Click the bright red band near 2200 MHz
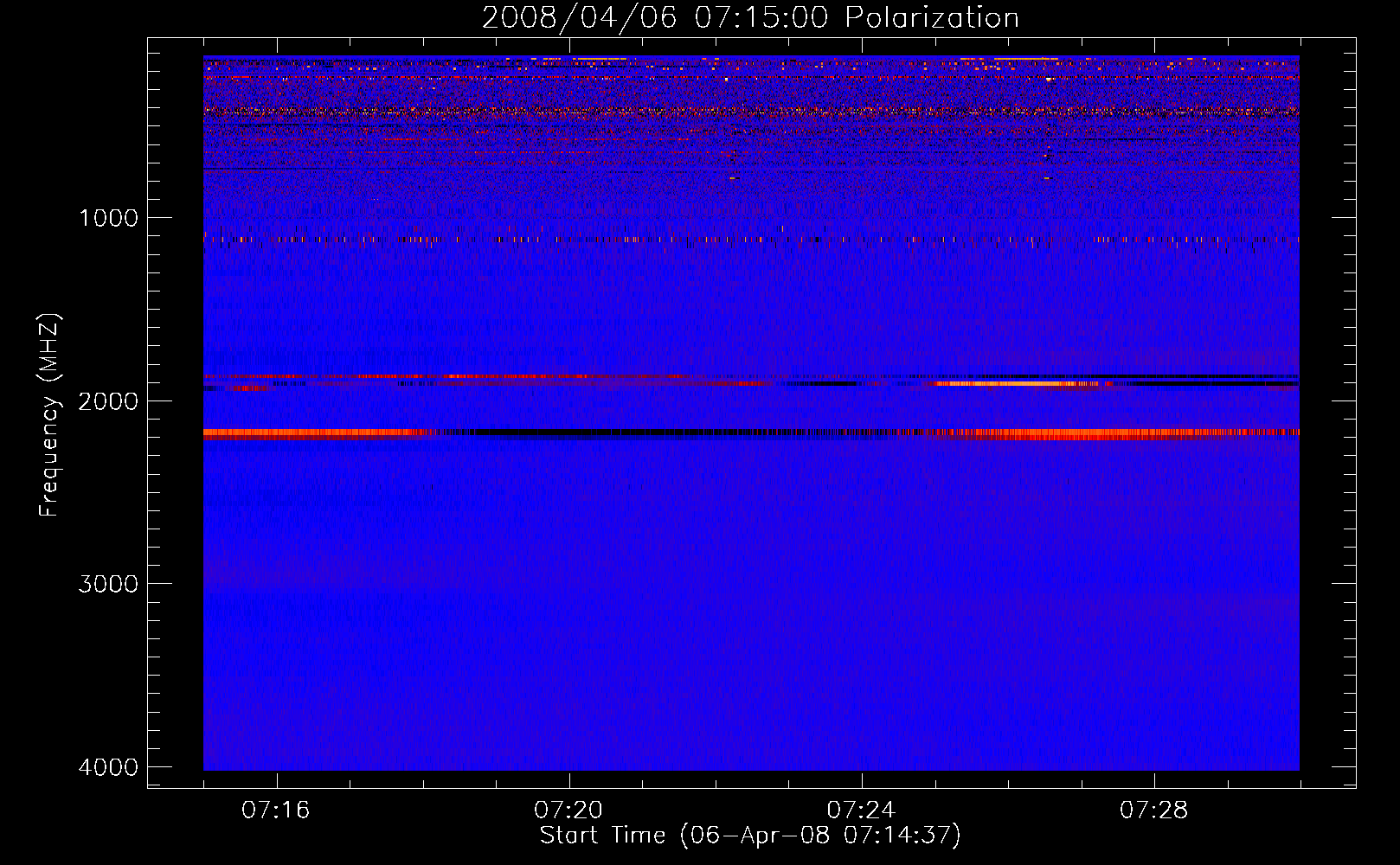 (751, 433)
